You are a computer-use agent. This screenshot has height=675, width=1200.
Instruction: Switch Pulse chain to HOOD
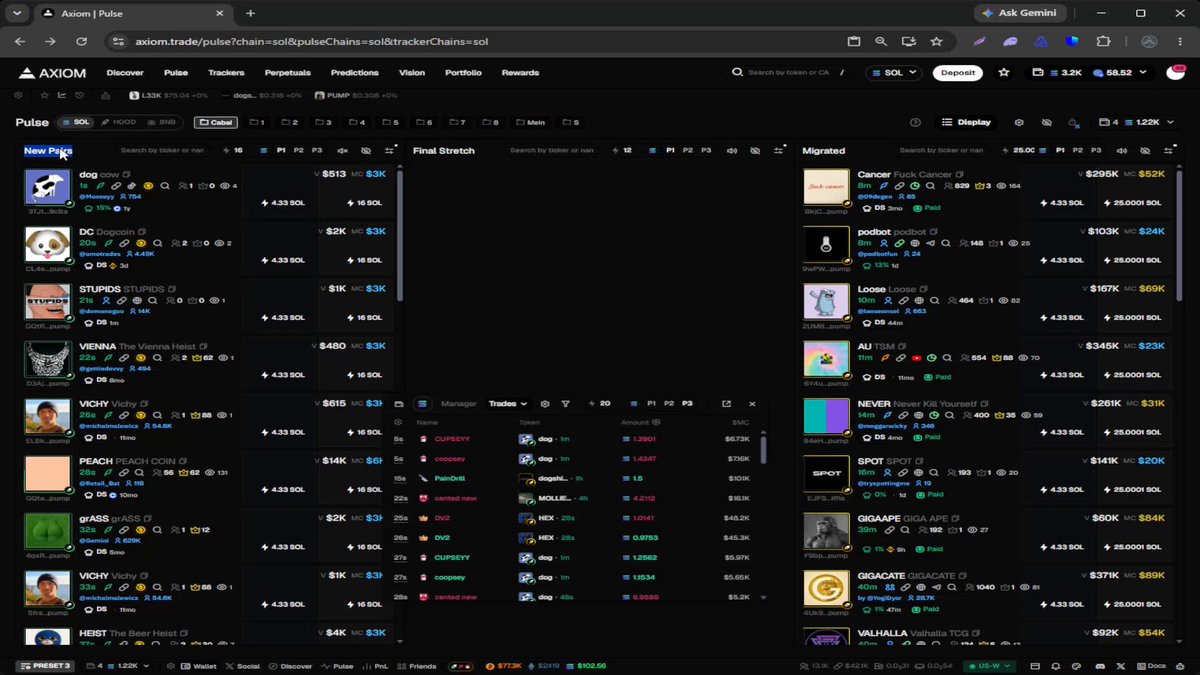tap(119, 122)
